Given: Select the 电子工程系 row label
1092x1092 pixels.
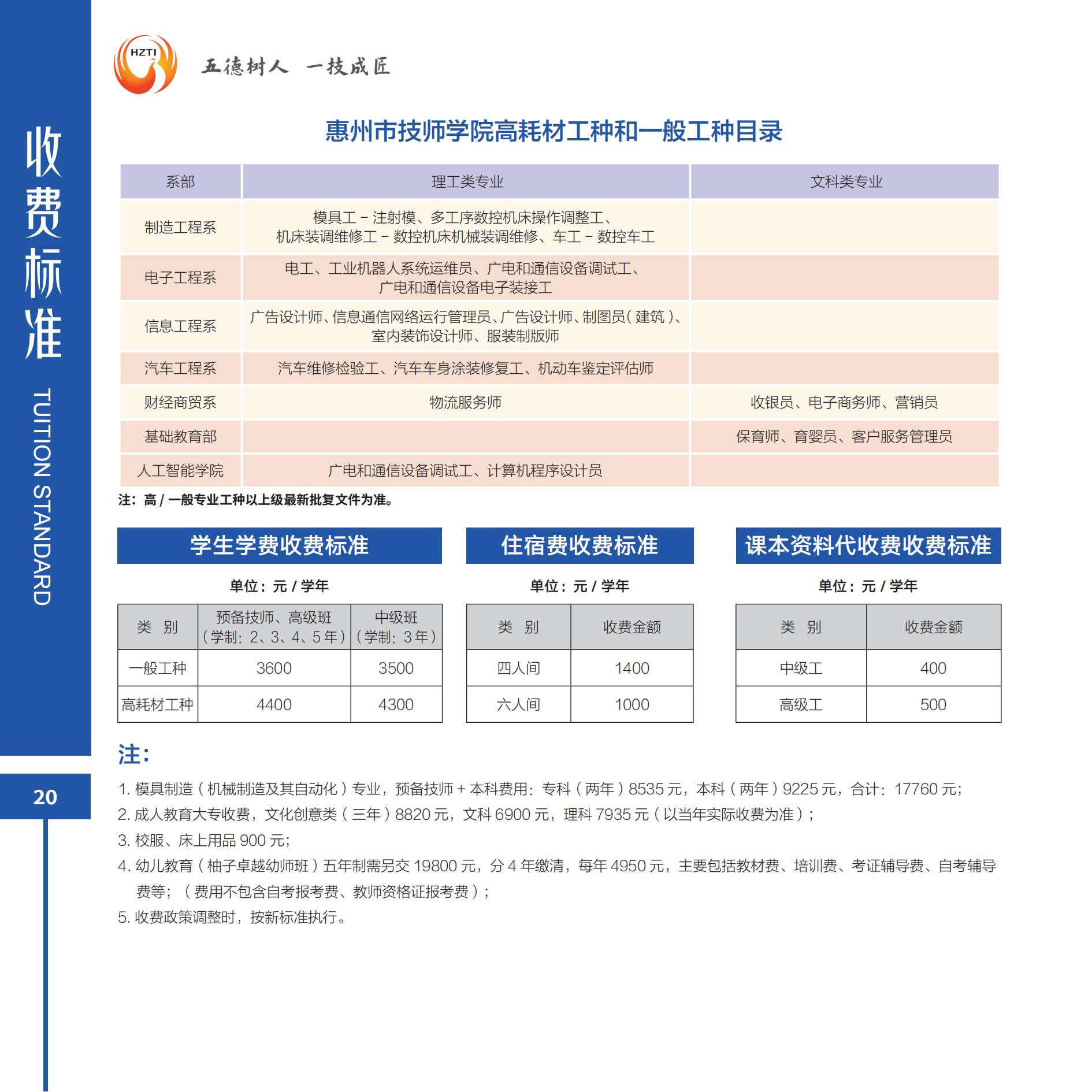Looking at the screenshot, I should pos(180,278).
